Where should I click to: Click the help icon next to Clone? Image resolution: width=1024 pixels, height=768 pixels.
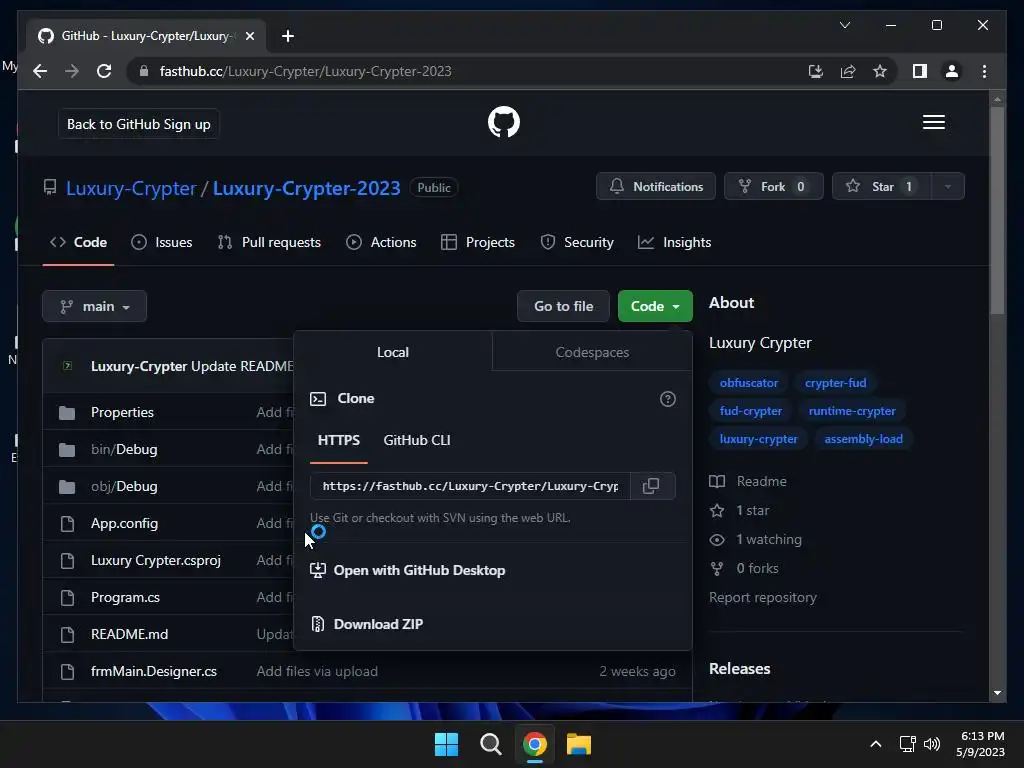pyautogui.click(x=667, y=399)
